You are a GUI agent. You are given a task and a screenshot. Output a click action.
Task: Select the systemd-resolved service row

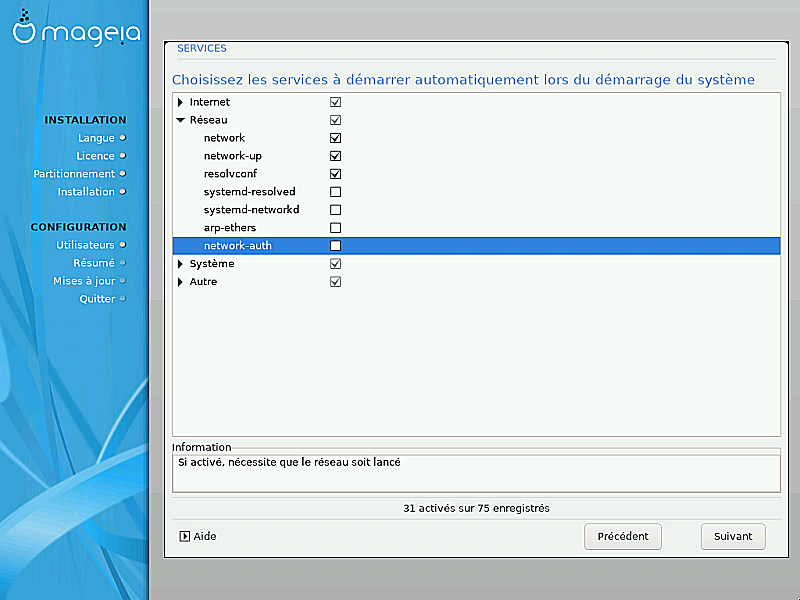coord(476,192)
